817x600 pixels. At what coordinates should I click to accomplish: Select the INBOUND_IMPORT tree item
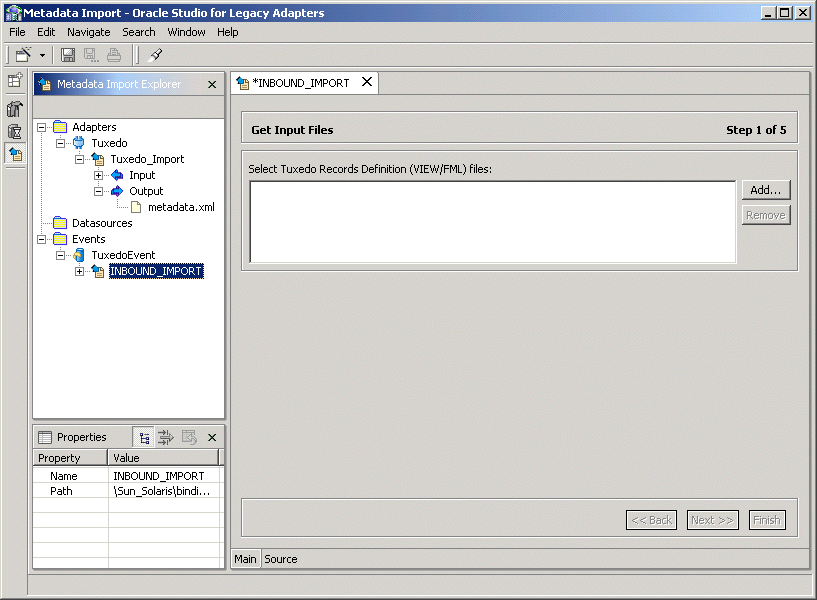(x=156, y=271)
